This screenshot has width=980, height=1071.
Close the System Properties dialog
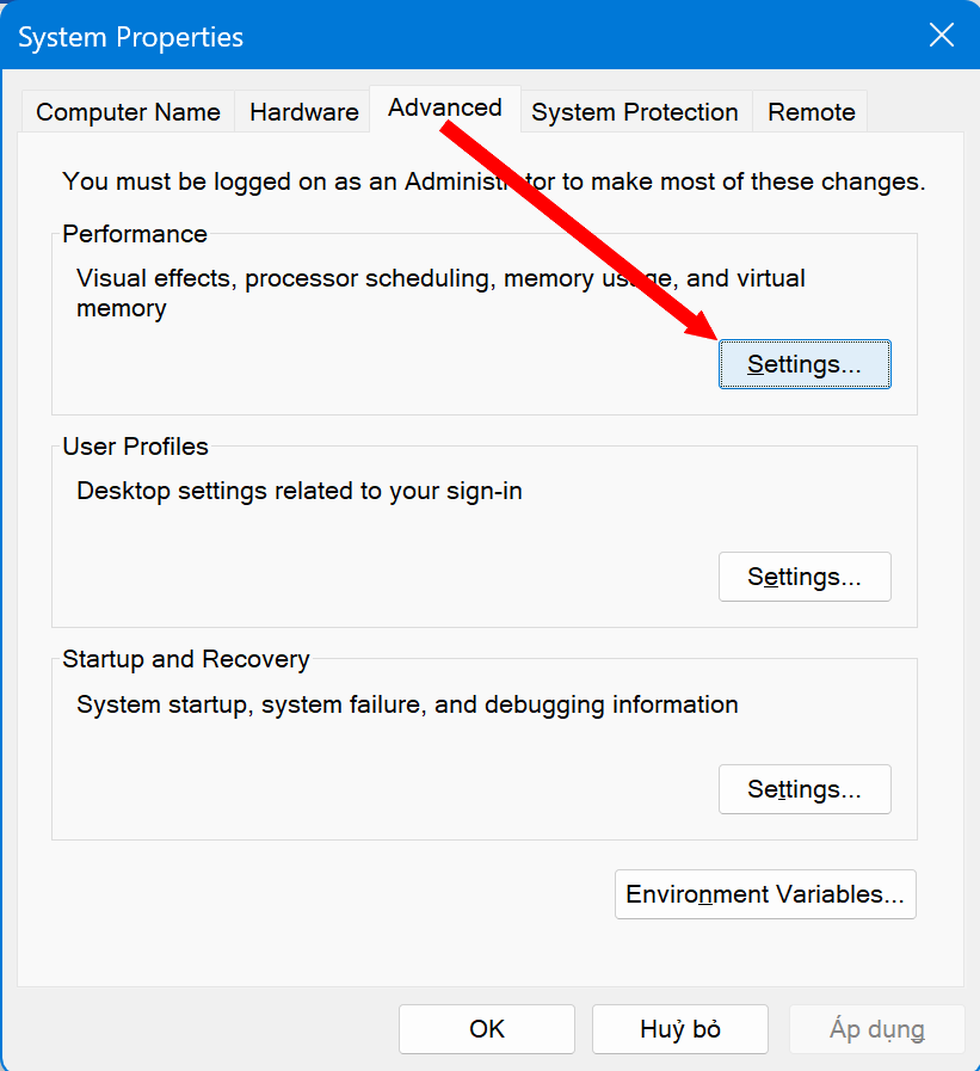click(x=941, y=36)
